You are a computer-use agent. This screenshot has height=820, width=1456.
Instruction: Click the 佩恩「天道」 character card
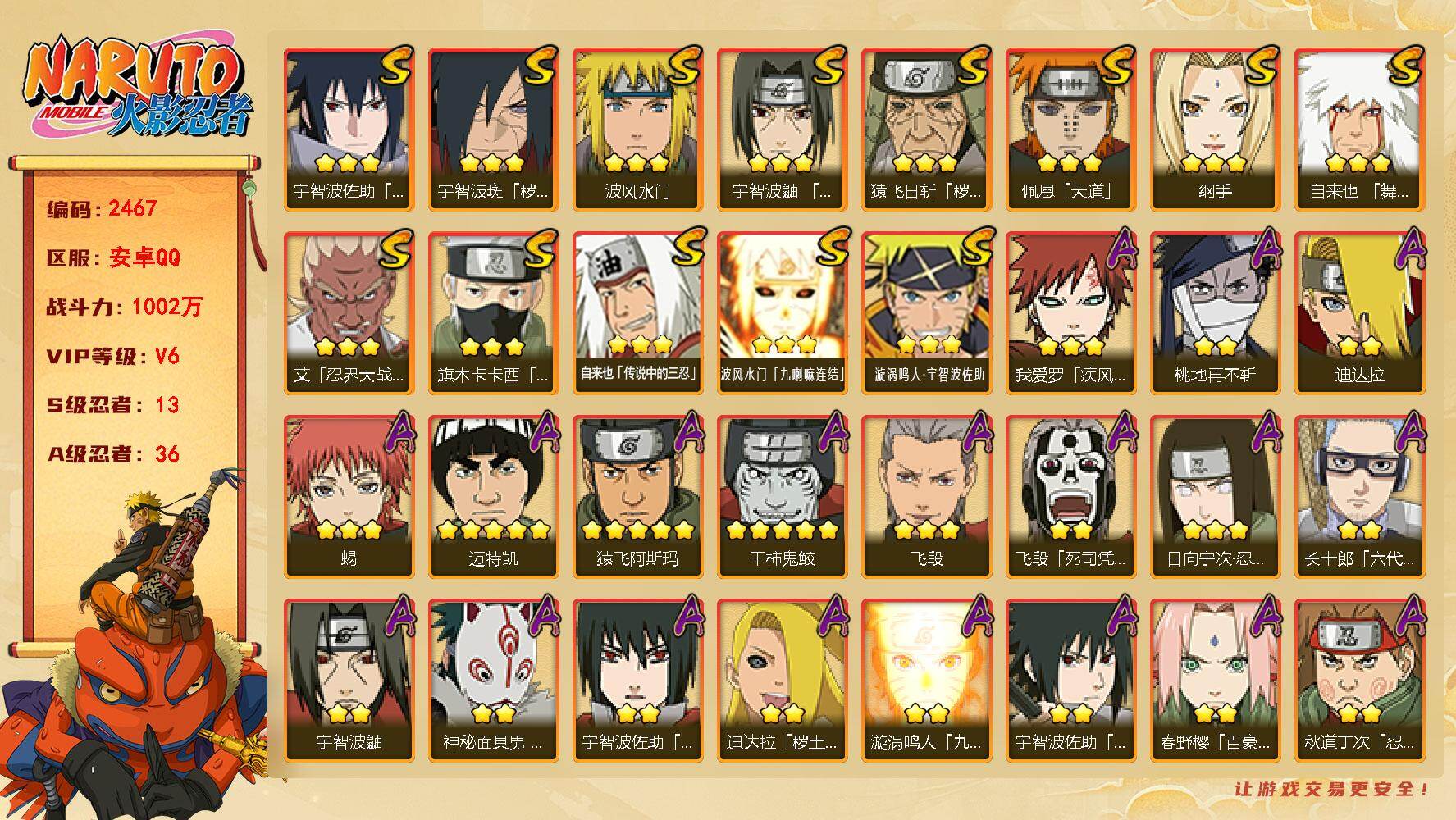point(1070,130)
